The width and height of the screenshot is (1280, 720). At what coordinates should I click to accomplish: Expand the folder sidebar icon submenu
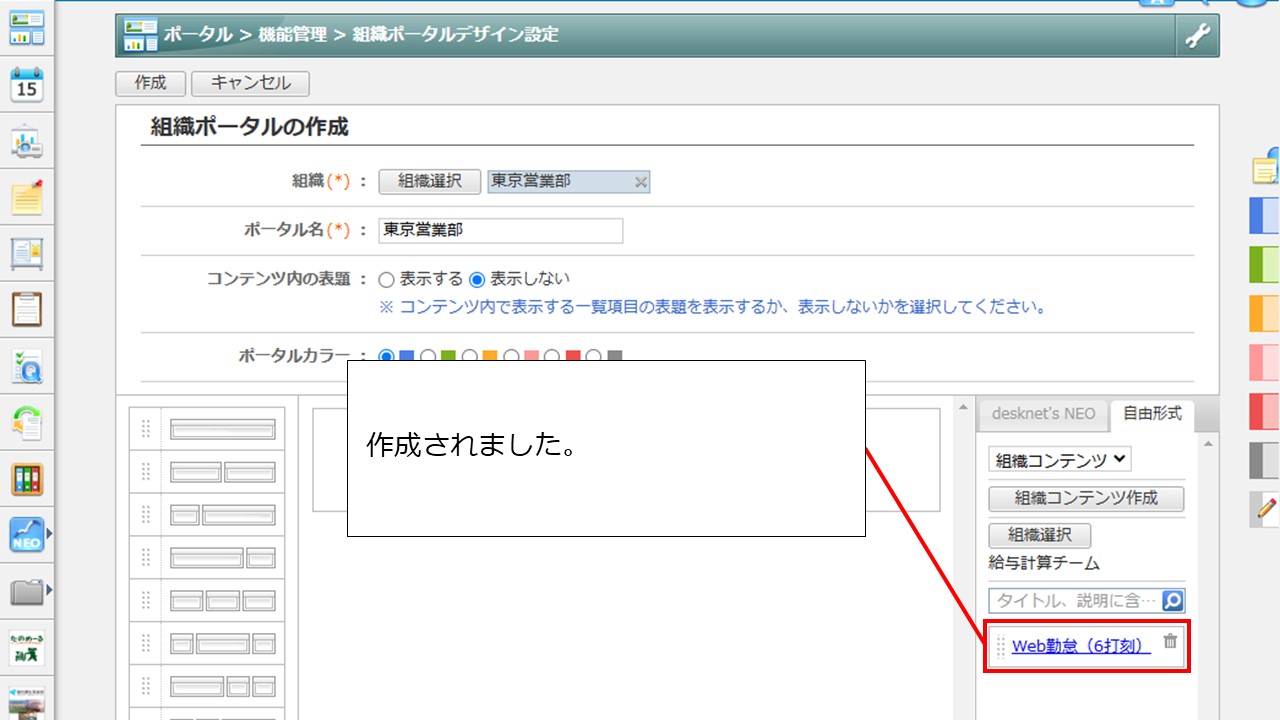pyautogui.click(x=49, y=592)
